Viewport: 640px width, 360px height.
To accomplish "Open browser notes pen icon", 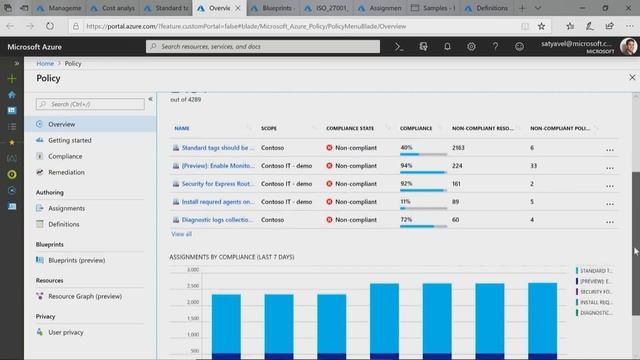I will click(590, 26).
